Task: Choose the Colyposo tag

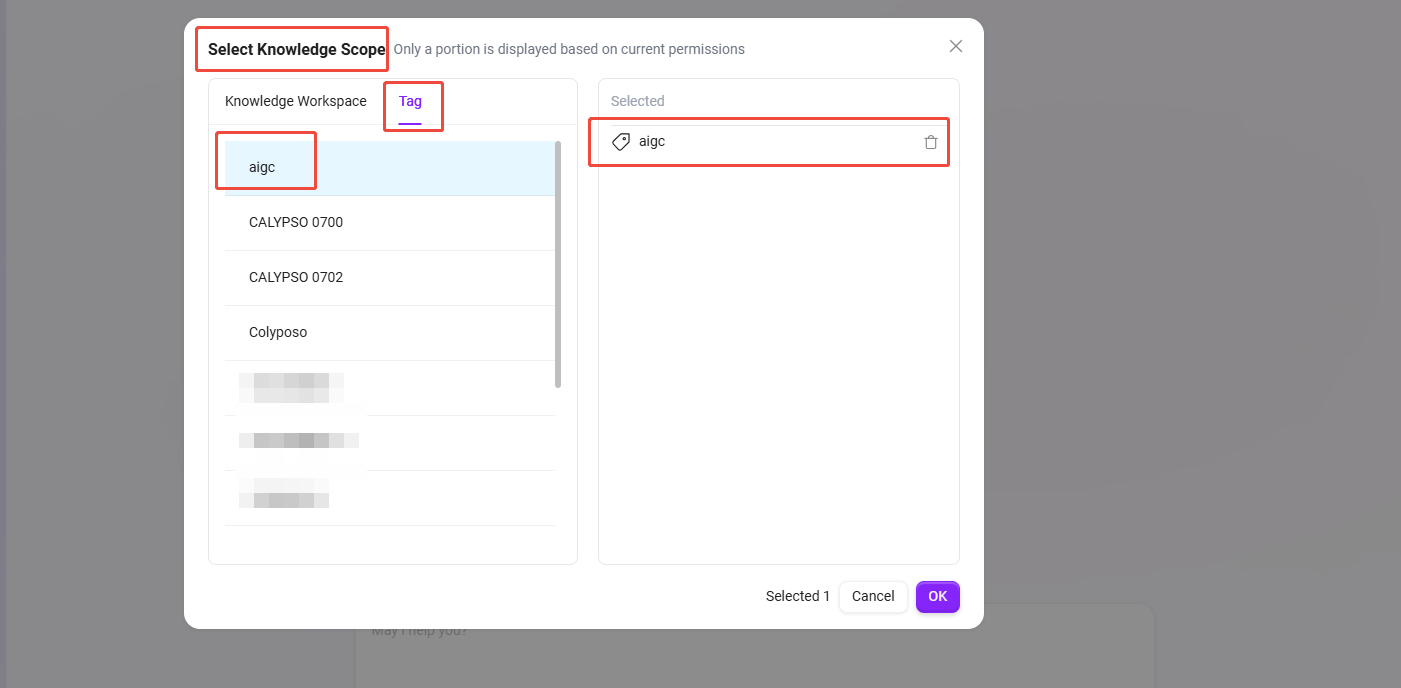Action: tap(278, 332)
